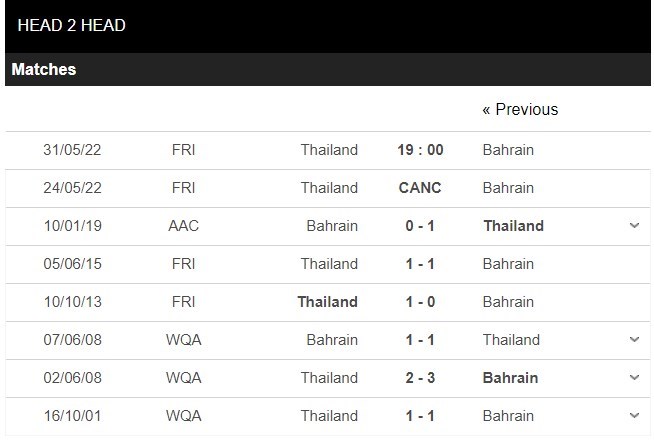The width and height of the screenshot is (654, 446).
Task: Click the bold Bahrain winner on 02/06/08
Action: 510,378
